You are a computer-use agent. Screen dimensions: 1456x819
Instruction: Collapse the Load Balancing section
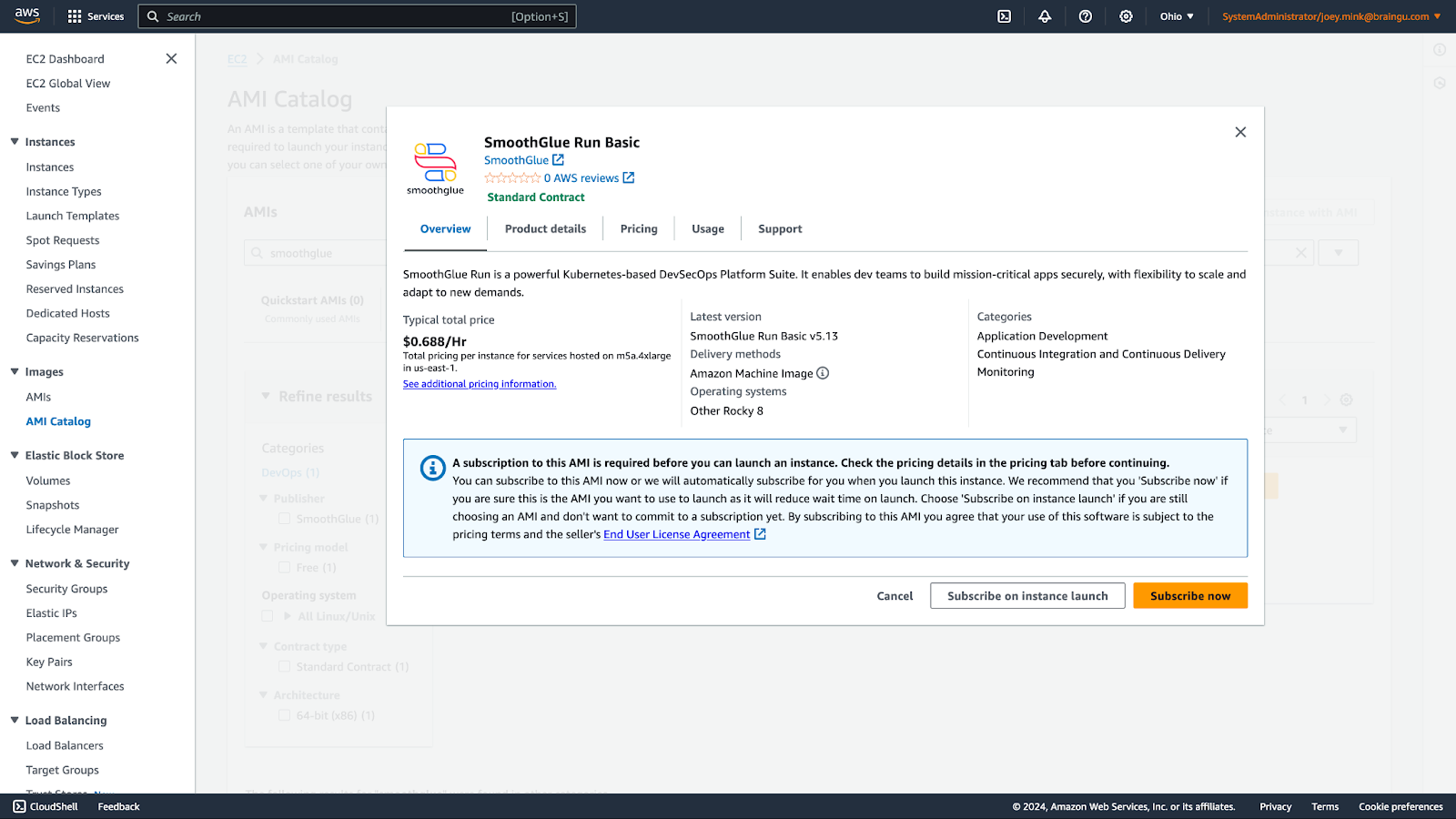pyautogui.click(x=15, y=721)
